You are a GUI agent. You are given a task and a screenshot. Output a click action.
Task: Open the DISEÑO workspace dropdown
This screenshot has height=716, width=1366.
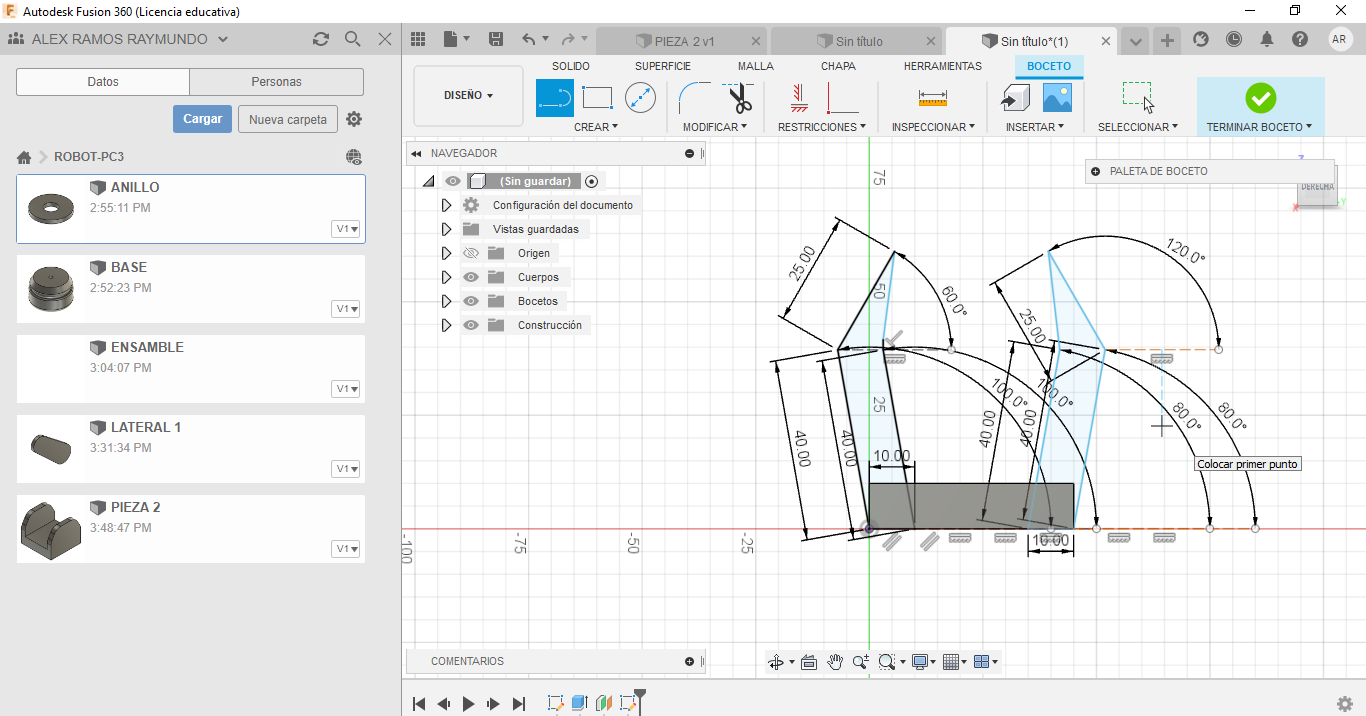coord(468,96)
